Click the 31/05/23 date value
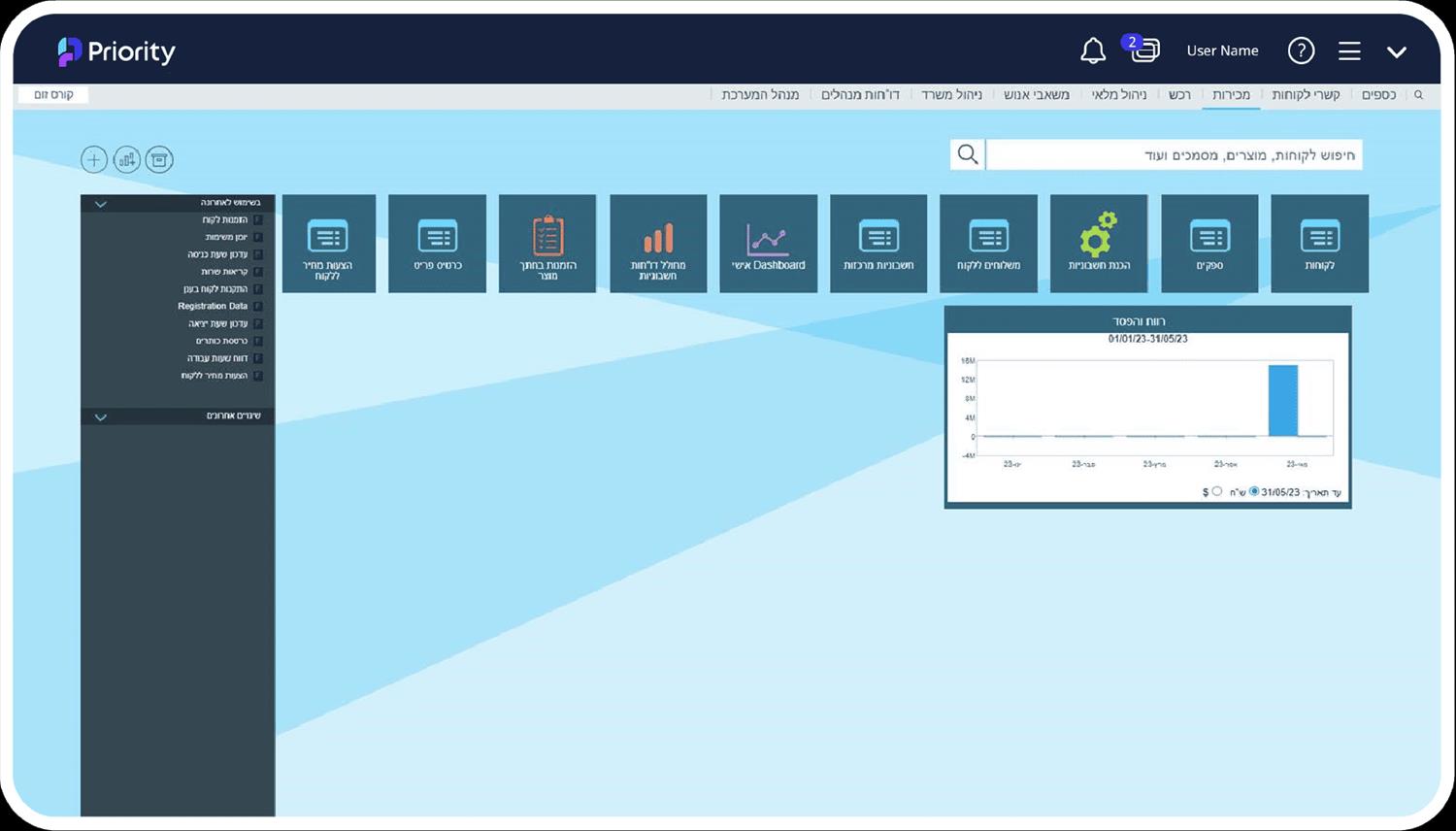The image size is (1456, 831). pyautogui.click(x=1280, y=492)
